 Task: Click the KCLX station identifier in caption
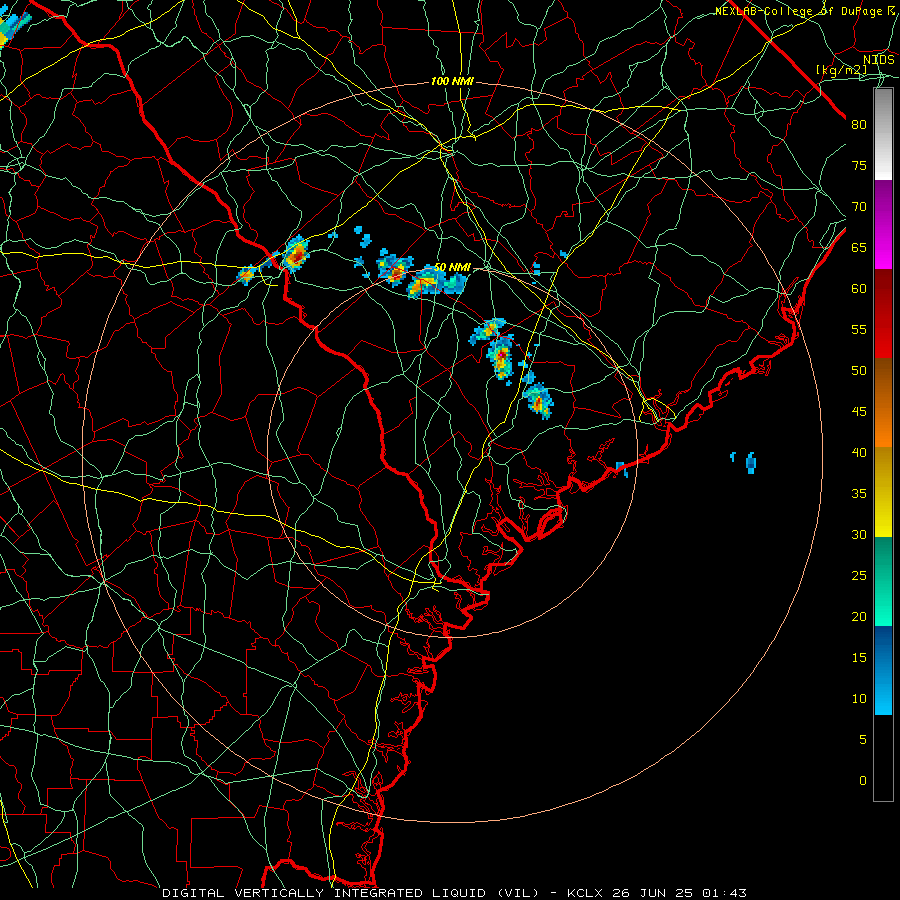click(585, 893)
